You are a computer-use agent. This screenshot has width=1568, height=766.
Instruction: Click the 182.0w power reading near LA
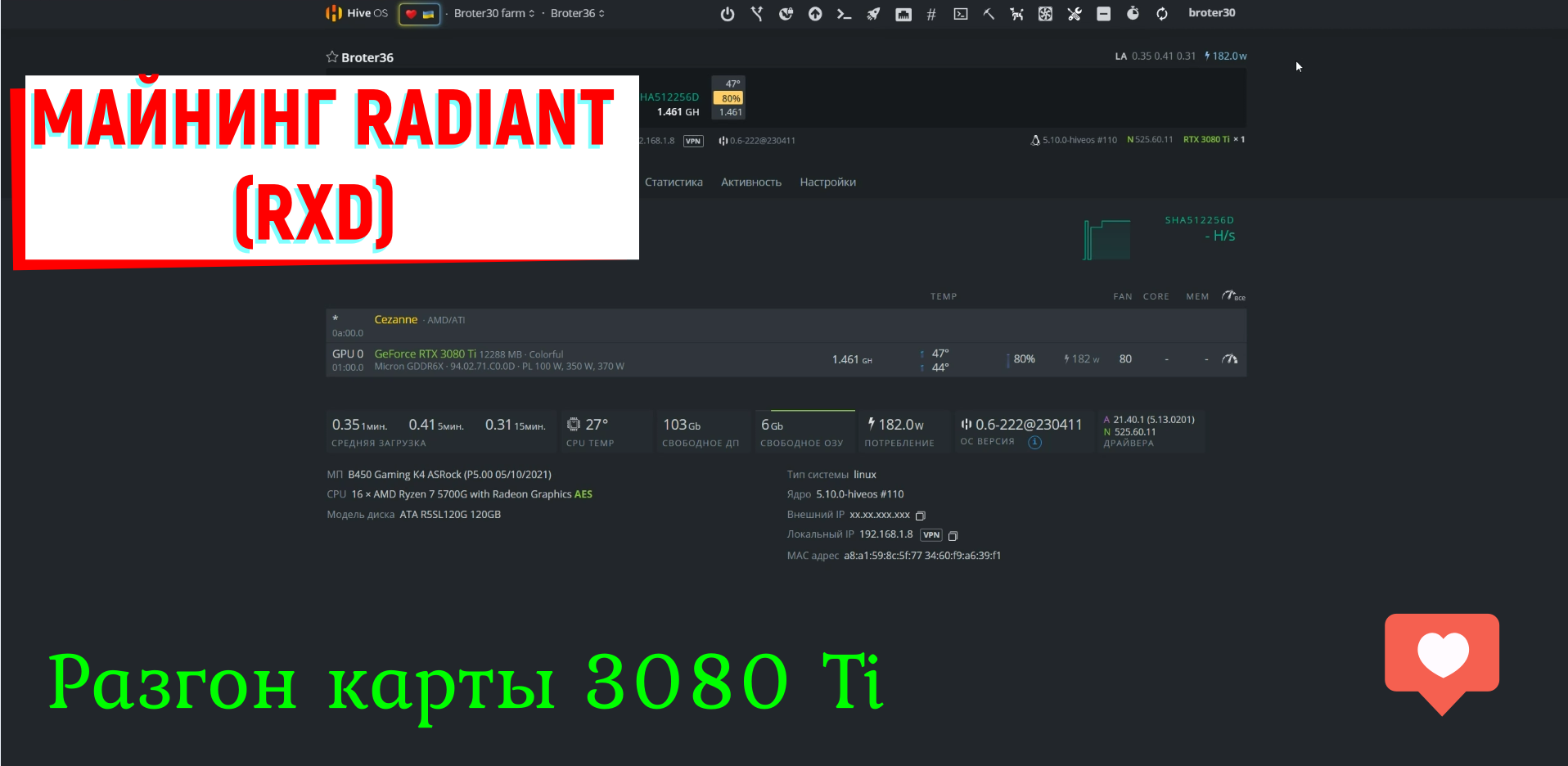click(x=1226, y=56)
